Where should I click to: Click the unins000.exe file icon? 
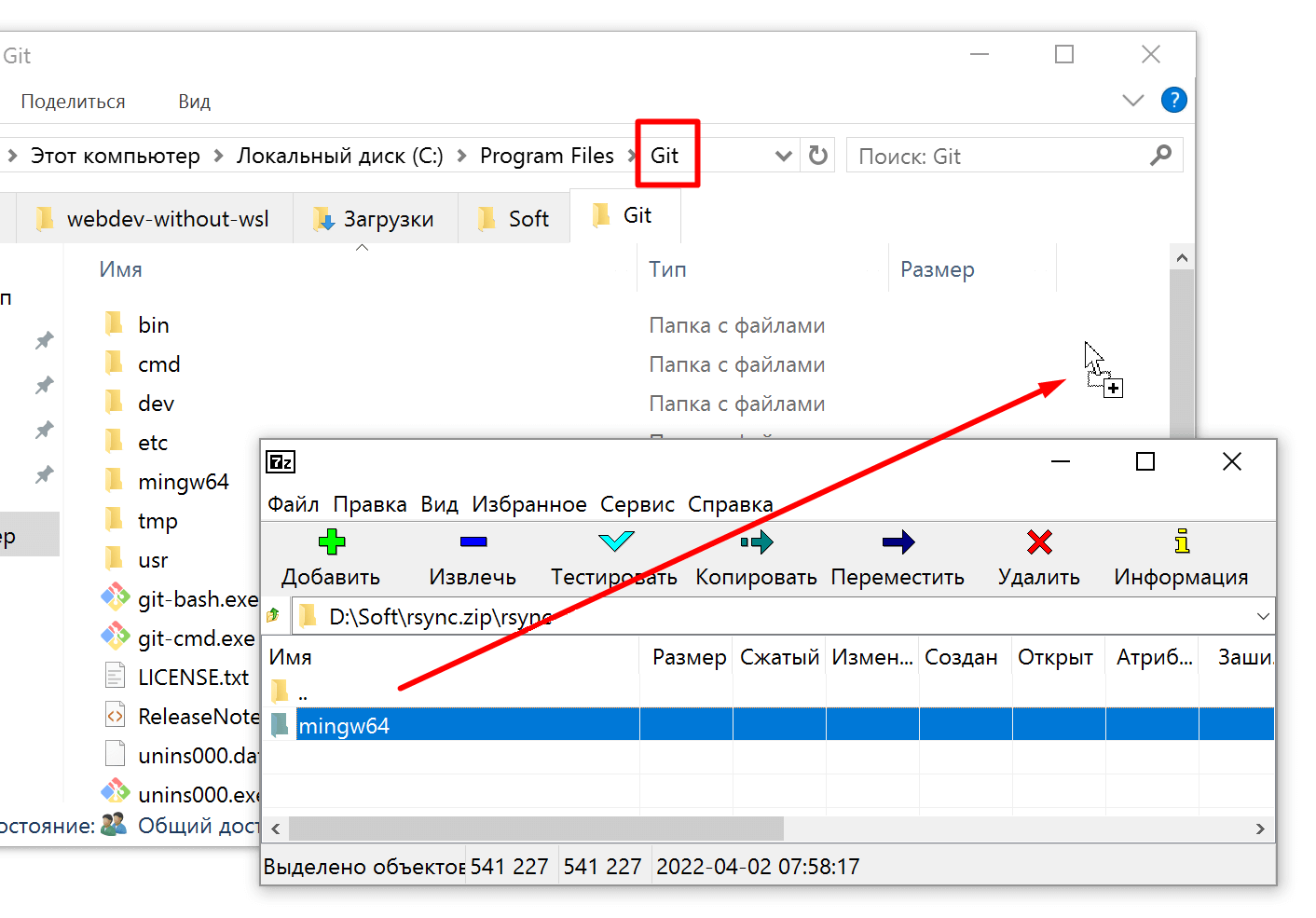coord(115,793)
